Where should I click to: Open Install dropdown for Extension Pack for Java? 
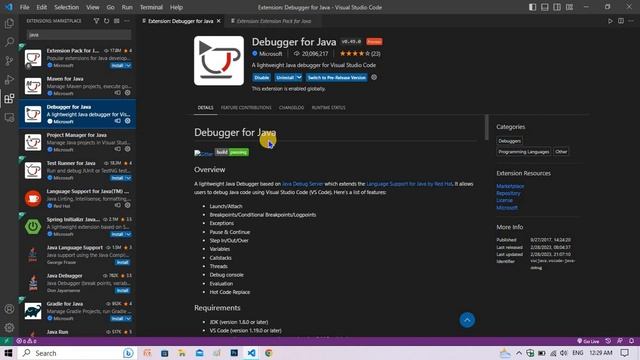coord(129,65)
